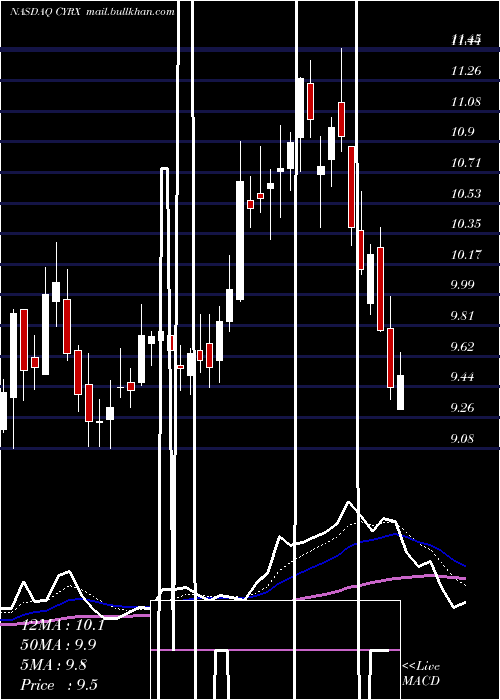Click the 9.44 price axis label
The image size is (500, 700).
(x=462, y=377)
